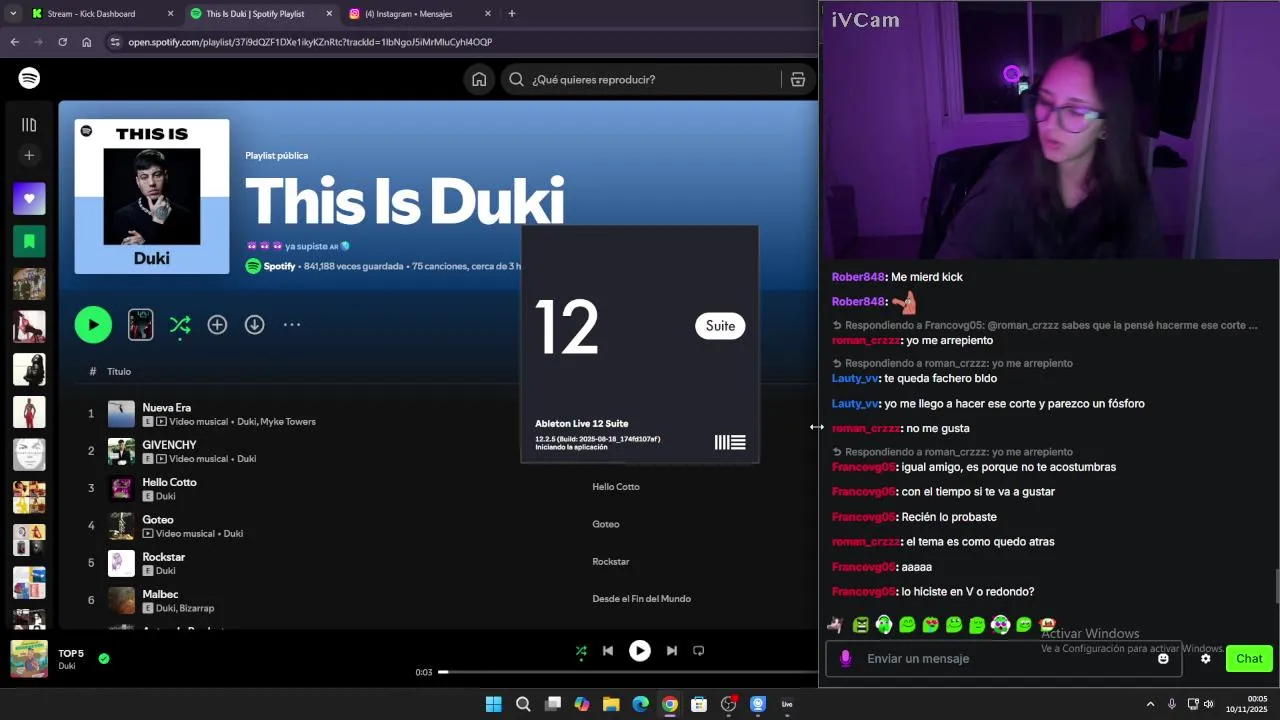This screenshot has height=720, width=1280.
Task: Focus Enviar un mensaje chat input
Action: tap(1005, 659)
